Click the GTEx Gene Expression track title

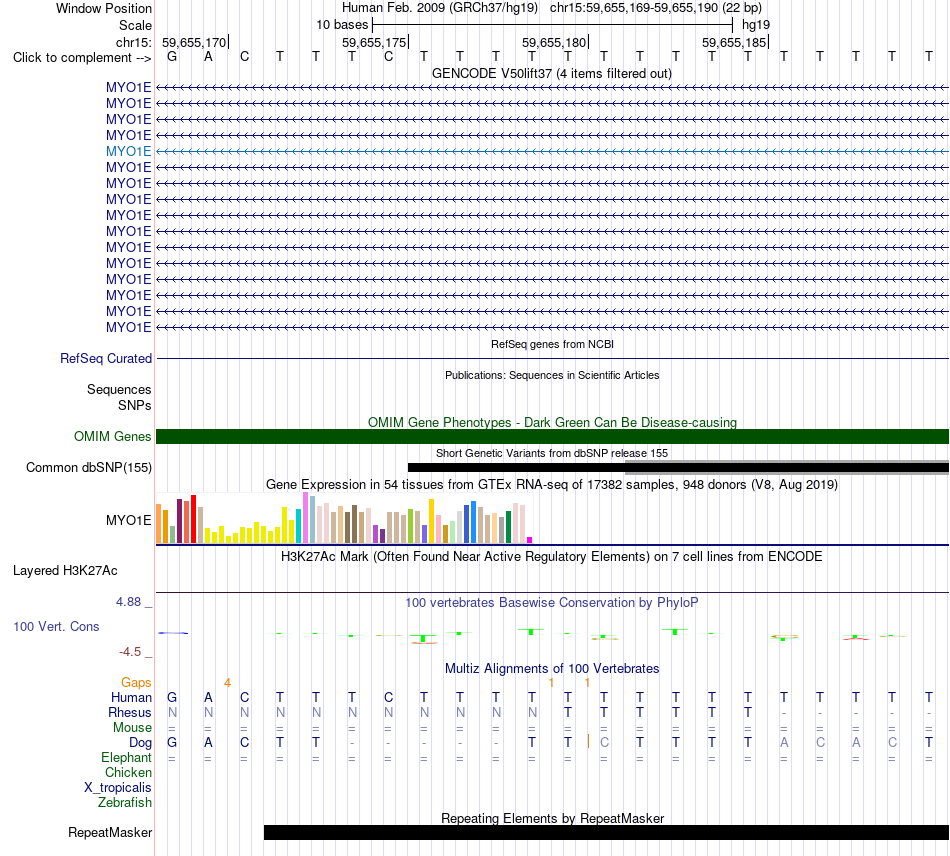coord(552,485)
